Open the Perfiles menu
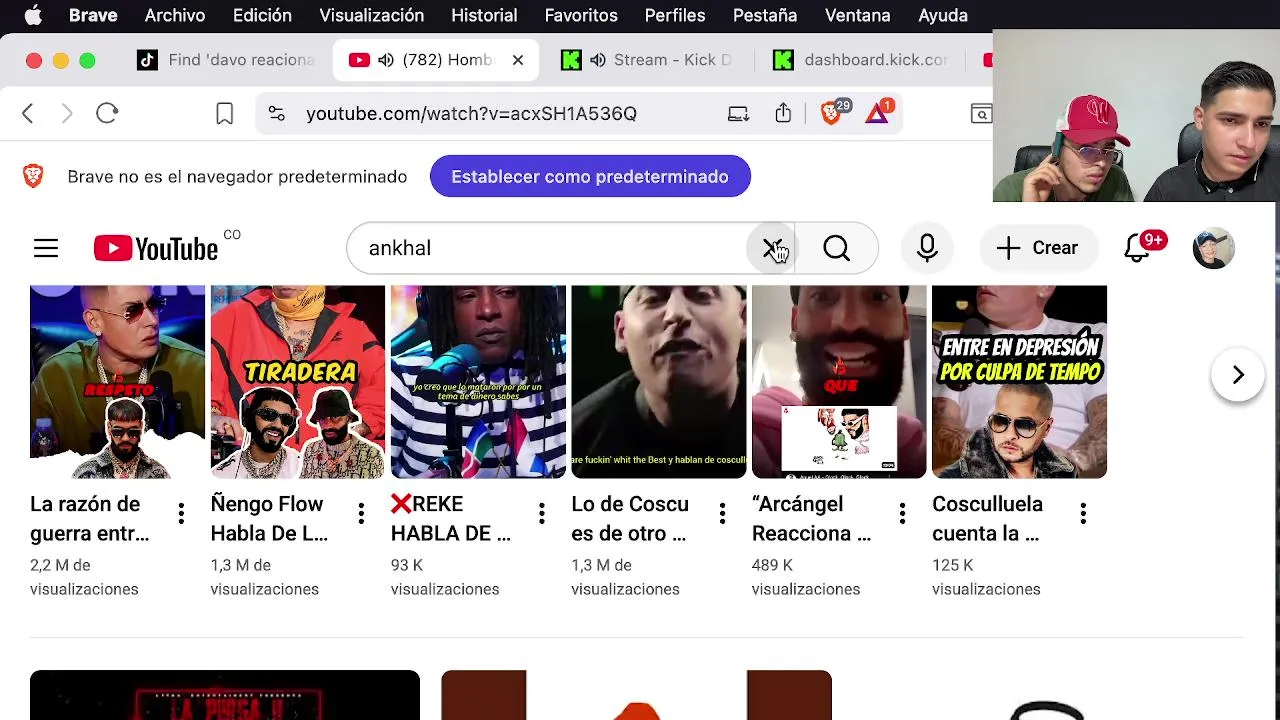 coord(675,15)
